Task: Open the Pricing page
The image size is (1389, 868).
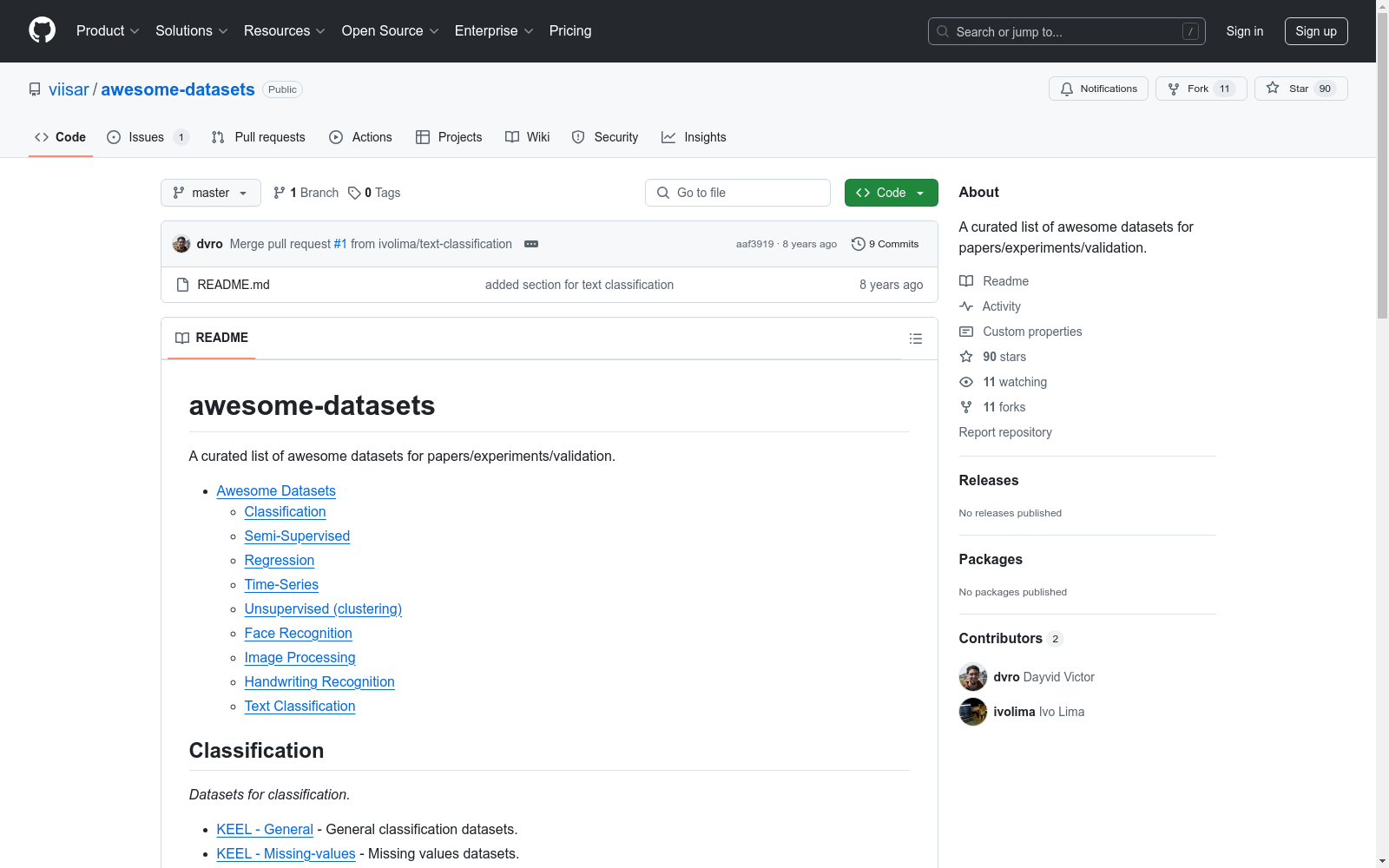Action: click(x=570, y=31)
